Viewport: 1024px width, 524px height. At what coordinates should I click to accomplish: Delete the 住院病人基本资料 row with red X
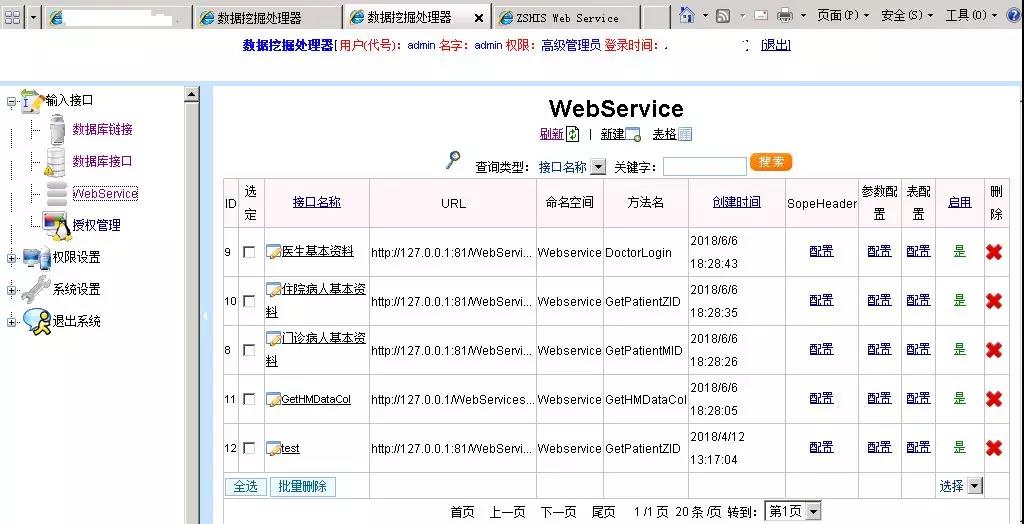coord(994,301)
